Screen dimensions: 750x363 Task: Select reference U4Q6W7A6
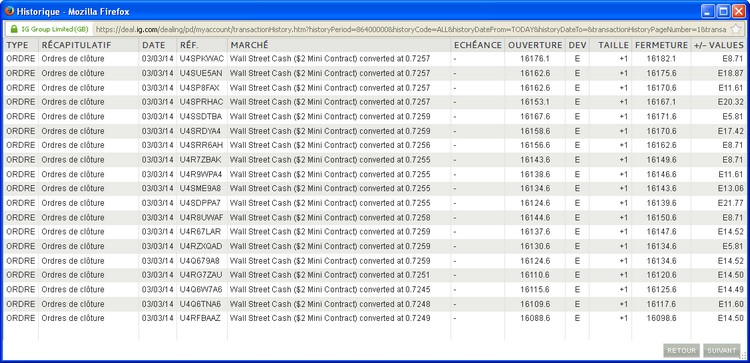pos(201,289)
